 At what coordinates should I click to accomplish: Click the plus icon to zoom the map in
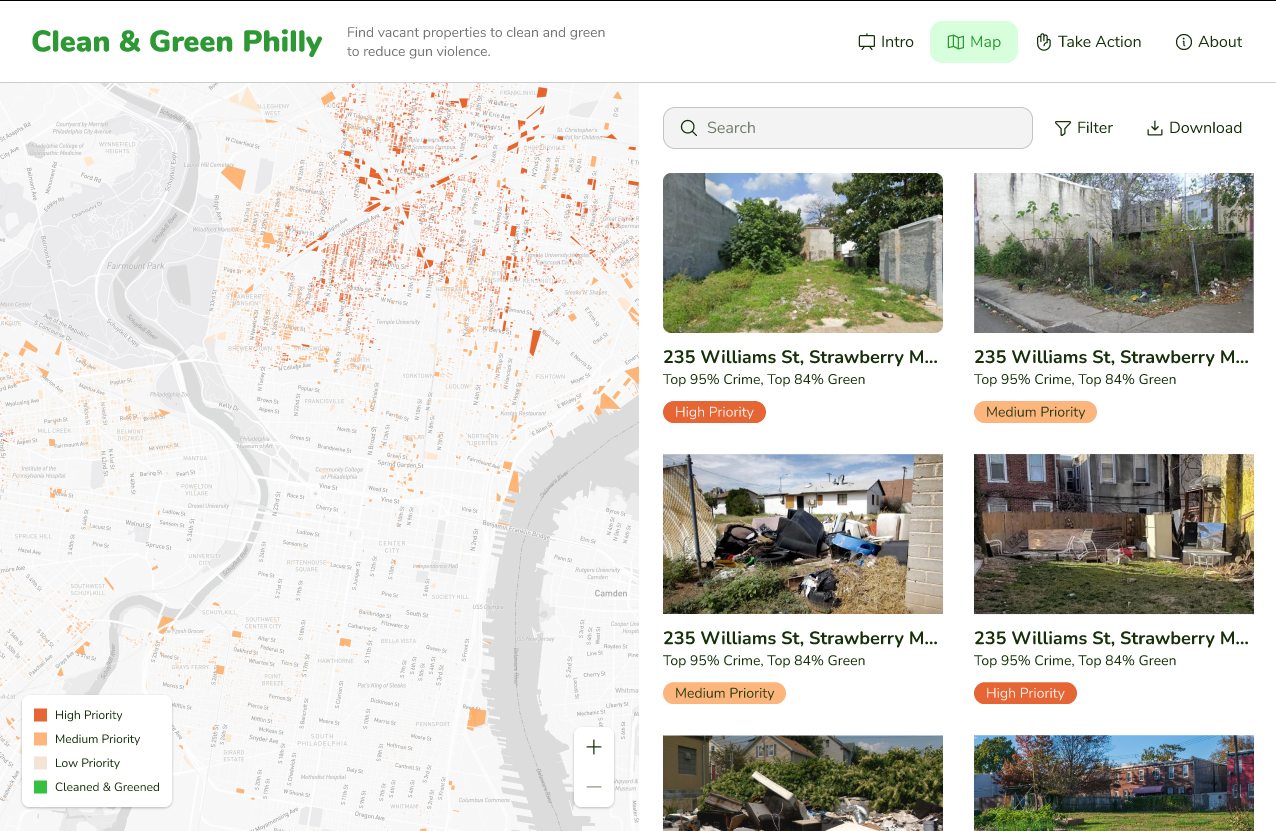tap(594, 746)
